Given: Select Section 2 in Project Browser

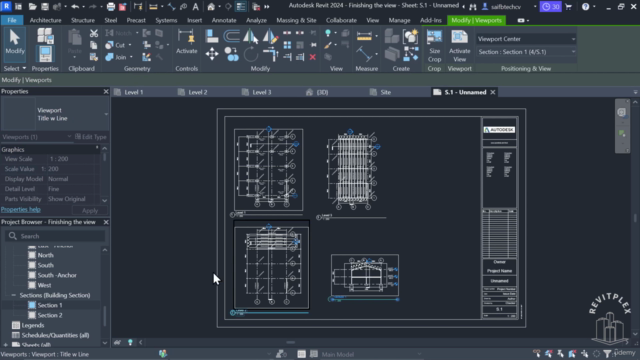Looking at the screenshot, I should pos(50,315).
